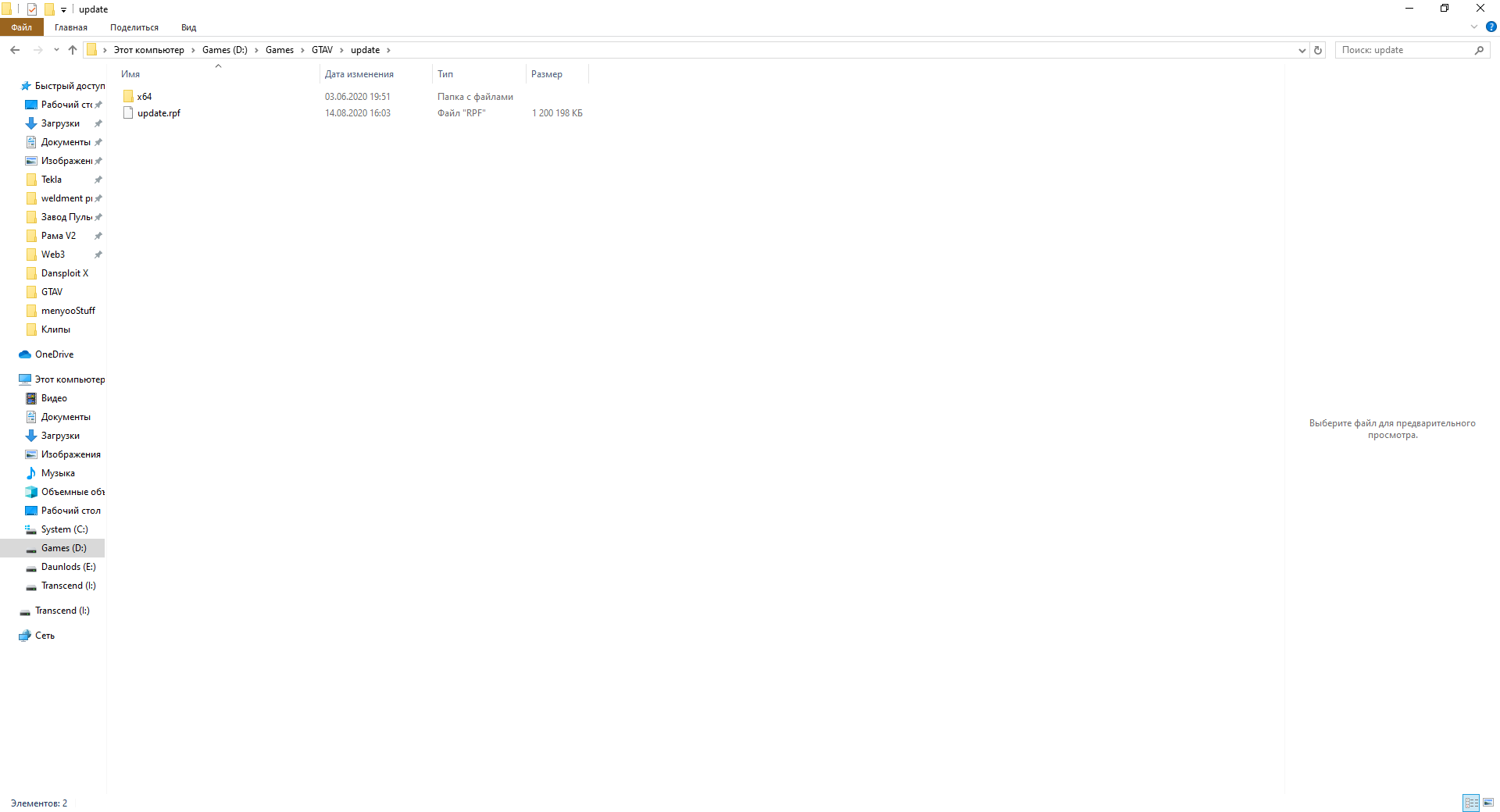Expand Games (D:) breadcrumb chevron
Screen dimensions: 1500x812
coord(256,50)
